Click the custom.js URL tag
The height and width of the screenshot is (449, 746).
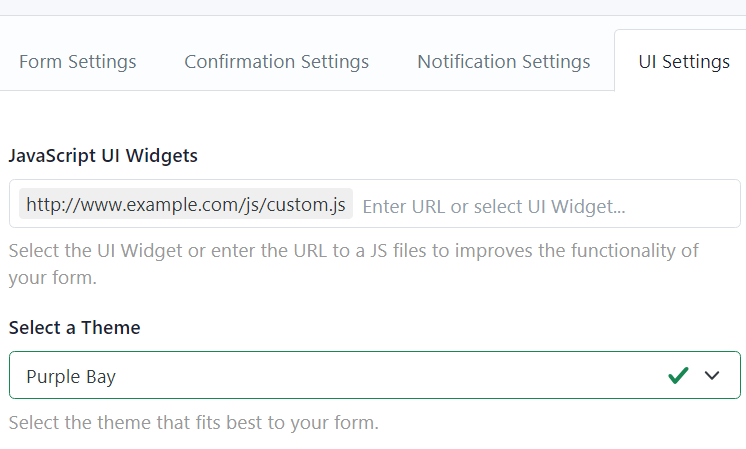pos(186,205)
